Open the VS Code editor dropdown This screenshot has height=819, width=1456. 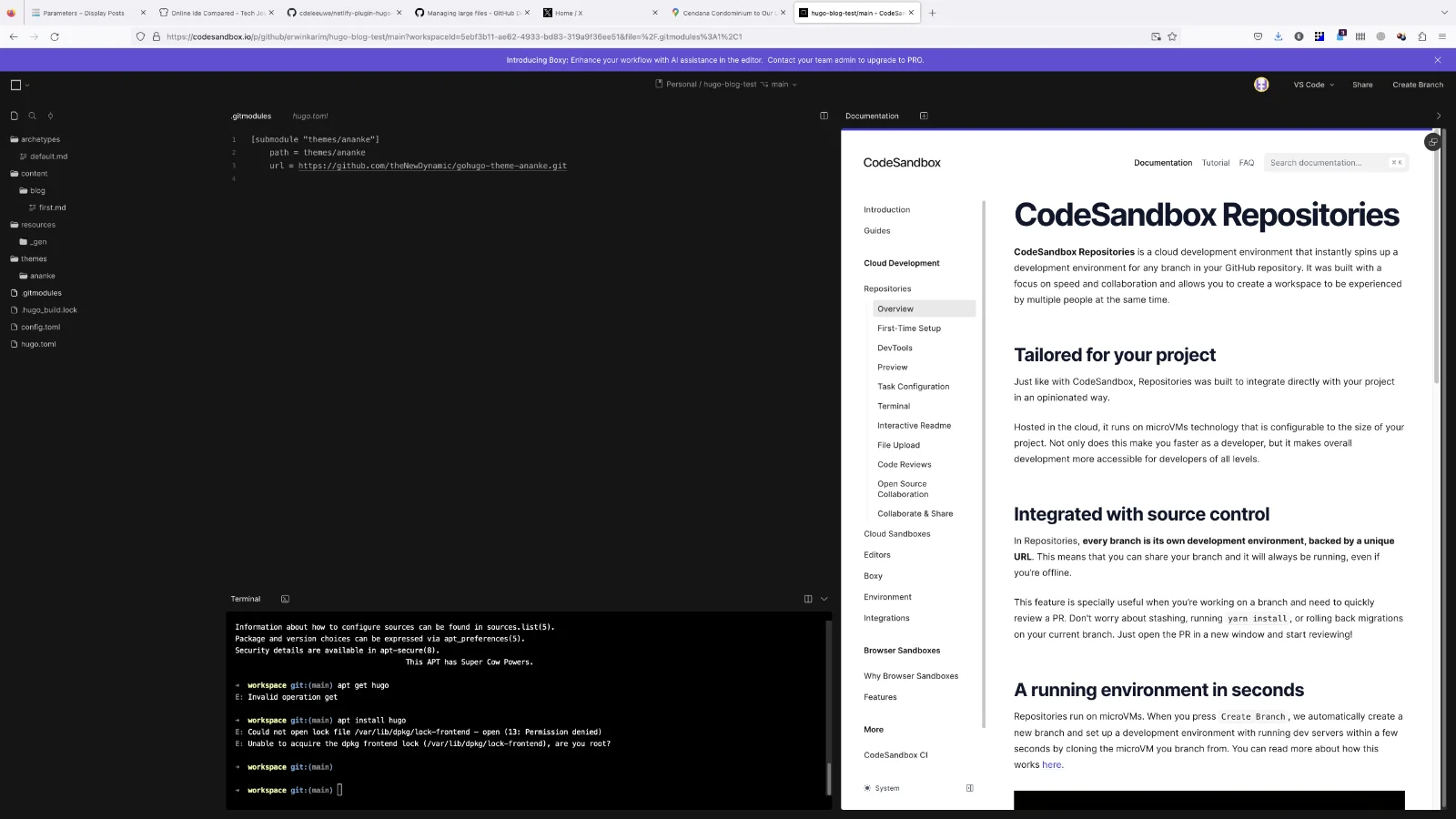click(1314, 85)
